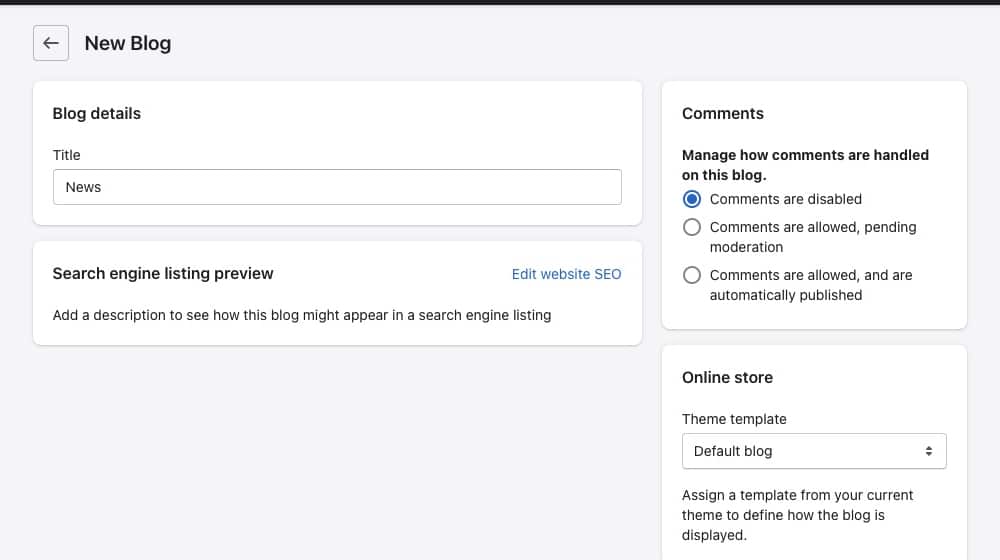Enable comments that are automatically published radio circle
This screenshot has width=1000, height=560.
tap(692, 275)
